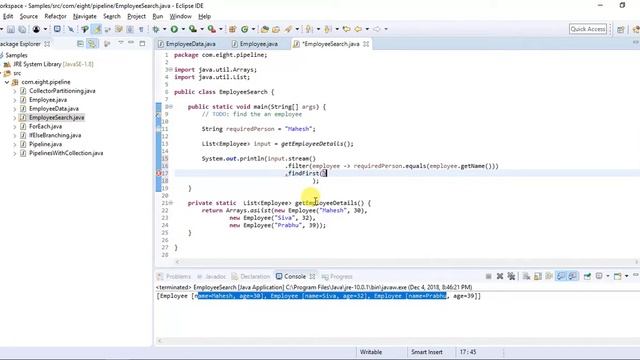The width and height of the screenshot is (640, 360).
Task: Select PipelinesWithCollection.java in Package Explorer
Action: pyautogui.click(x=66, y=153)
